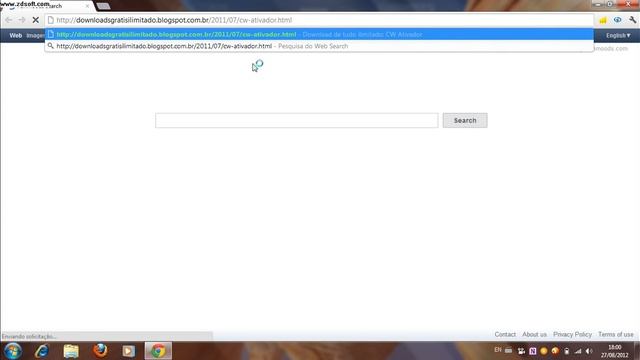Image resolution: width=640 pixels, height=360 pixels.
Task: Click the orange avast tray icon
Action: coord(555,351)
